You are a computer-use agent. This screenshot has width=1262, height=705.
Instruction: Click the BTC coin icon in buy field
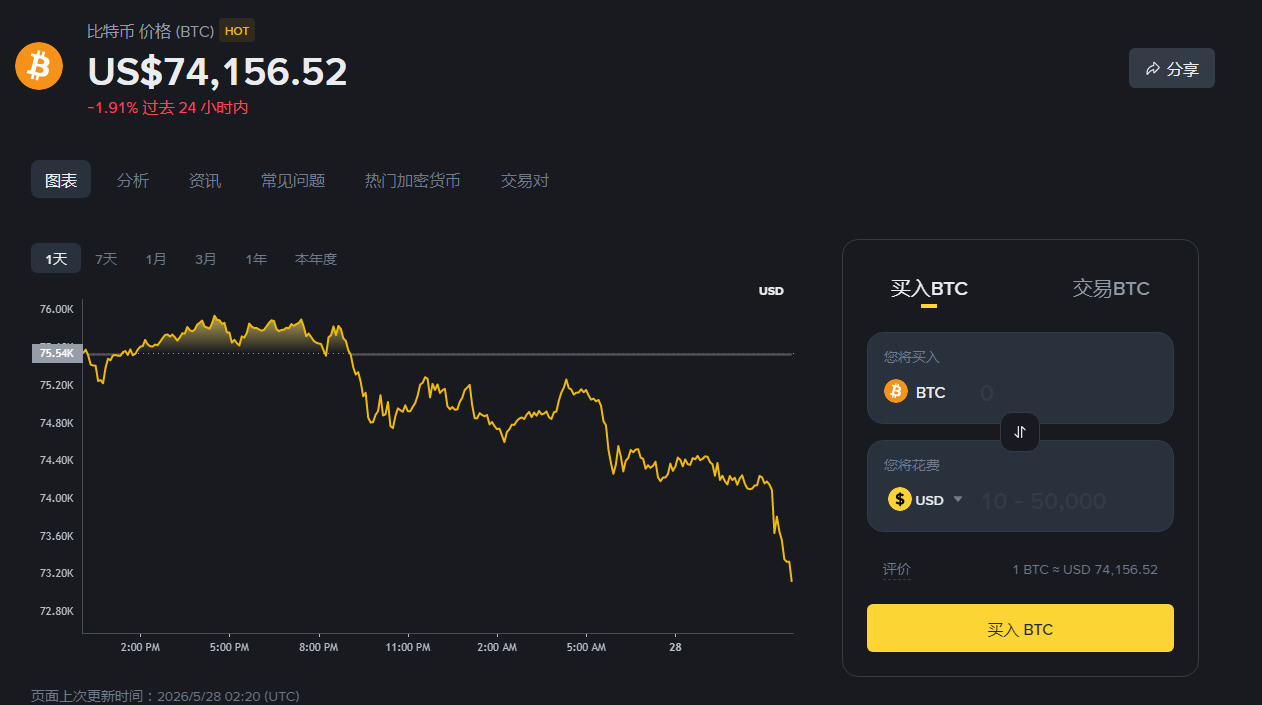pos(896,391)
